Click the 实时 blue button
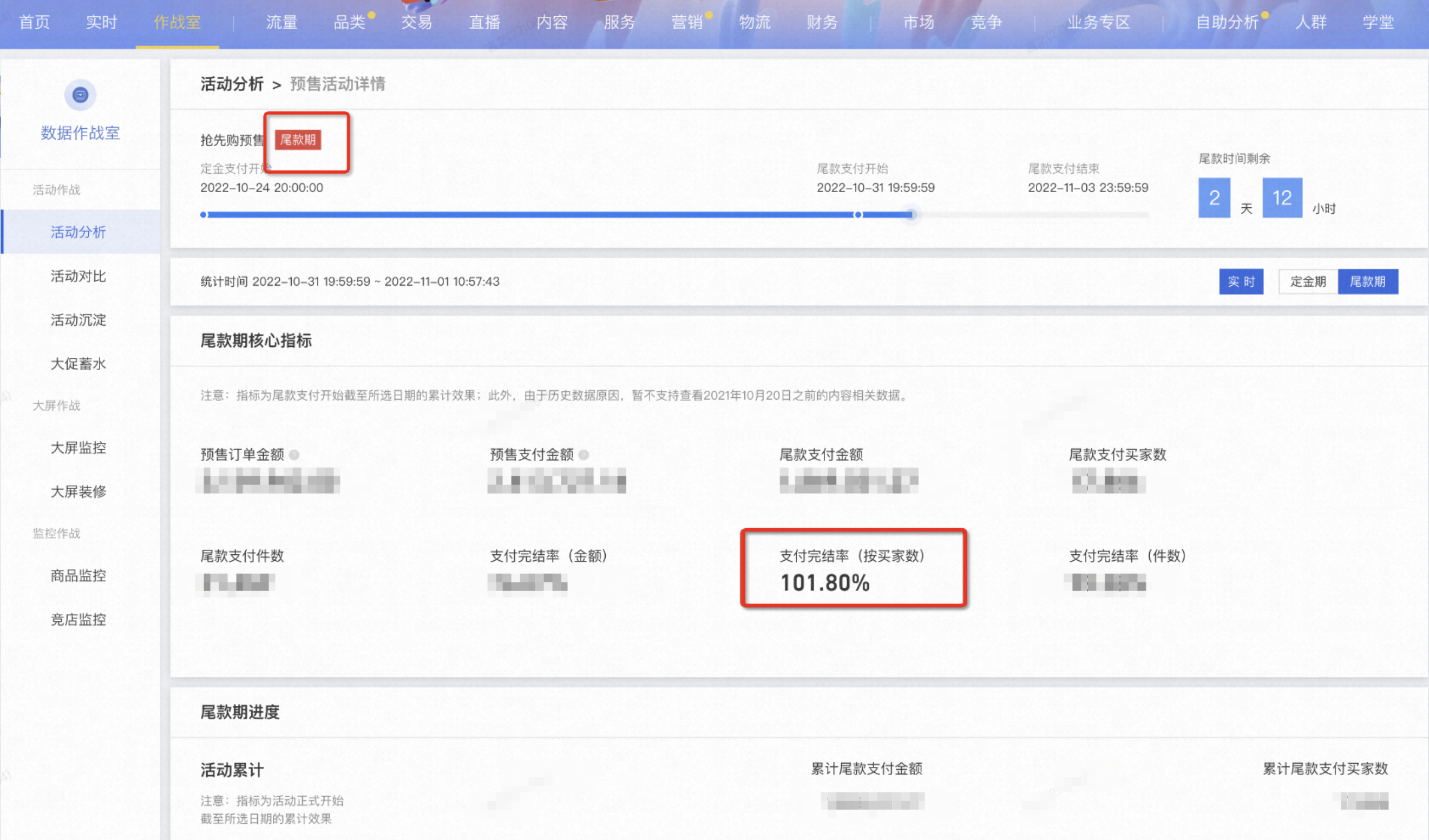Screen dimensions: 1429x840 pyautogui.click(x=1241, y=281)
